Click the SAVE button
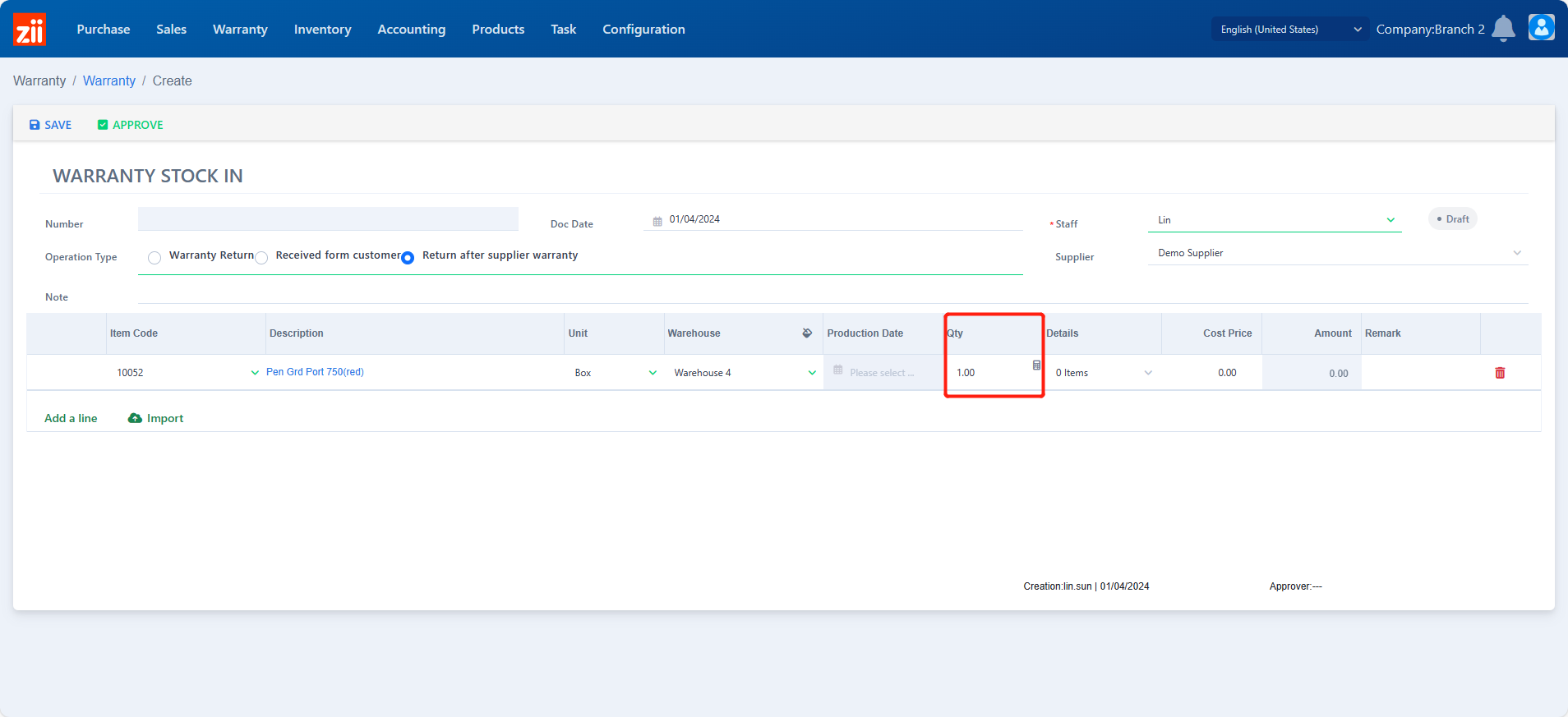The width and height of the screenshot is (1568, 717). pyautogui.click(x=50, y=125)
